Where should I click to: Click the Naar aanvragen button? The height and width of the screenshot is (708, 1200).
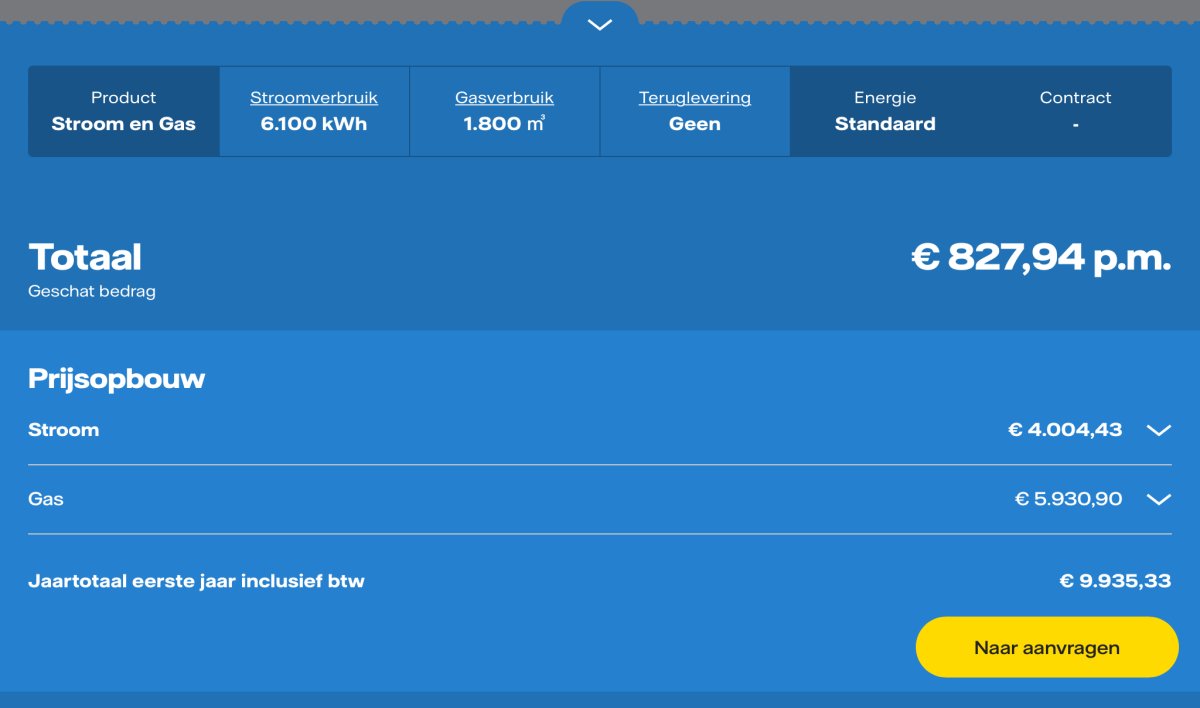click(1047, 647)
